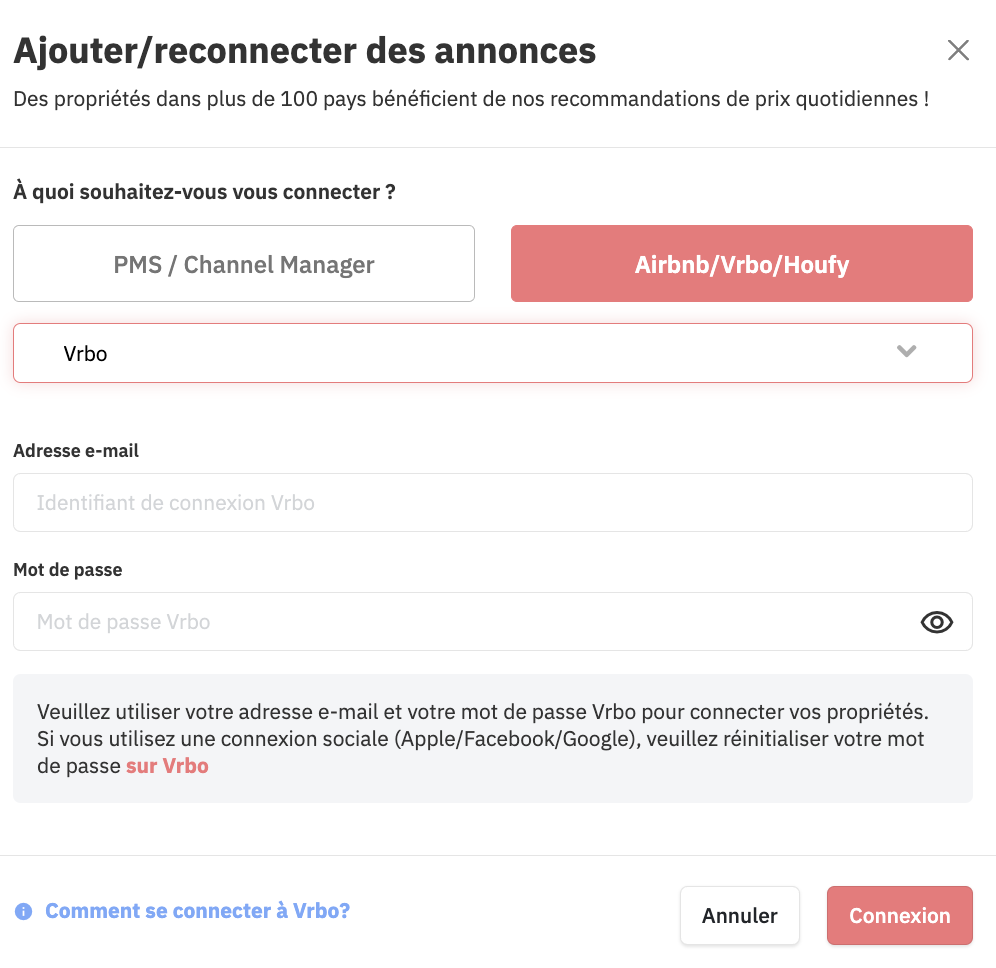The image size is (996, 968).
Task: Close the Ajouter/reconnecter des annonces dialog
Action: click(958, 50)
